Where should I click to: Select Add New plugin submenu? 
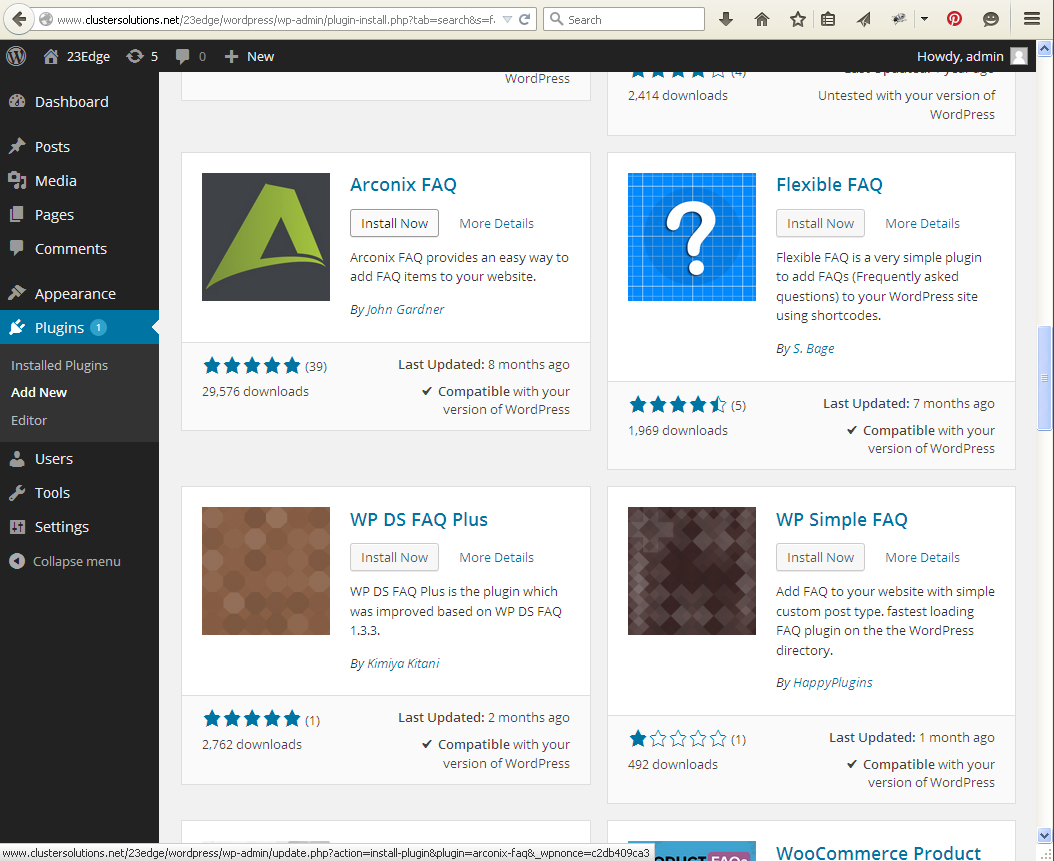39,393
